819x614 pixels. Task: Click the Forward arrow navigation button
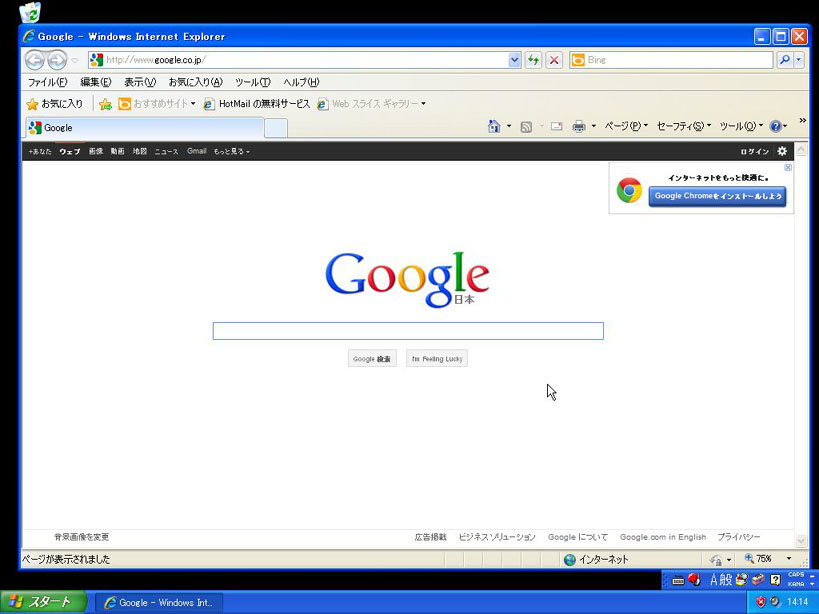pyautogui.click(x=57, y=60)
